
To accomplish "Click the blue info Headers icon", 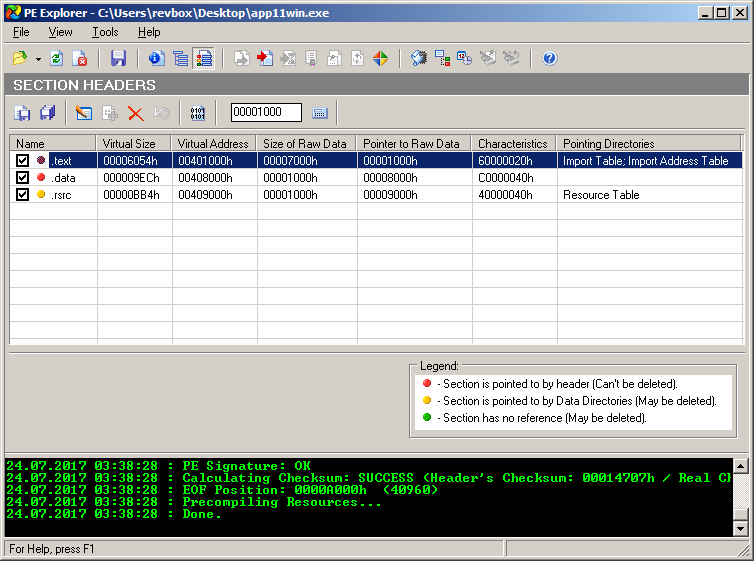I will tap(155, 59).
